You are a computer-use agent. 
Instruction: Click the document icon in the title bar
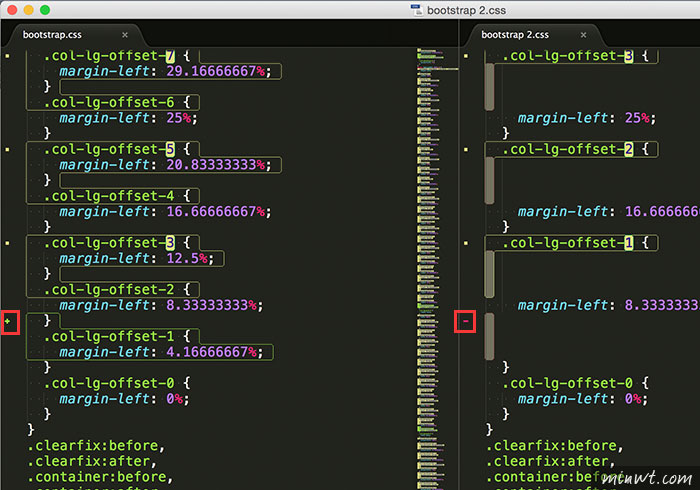click(417, 10)
